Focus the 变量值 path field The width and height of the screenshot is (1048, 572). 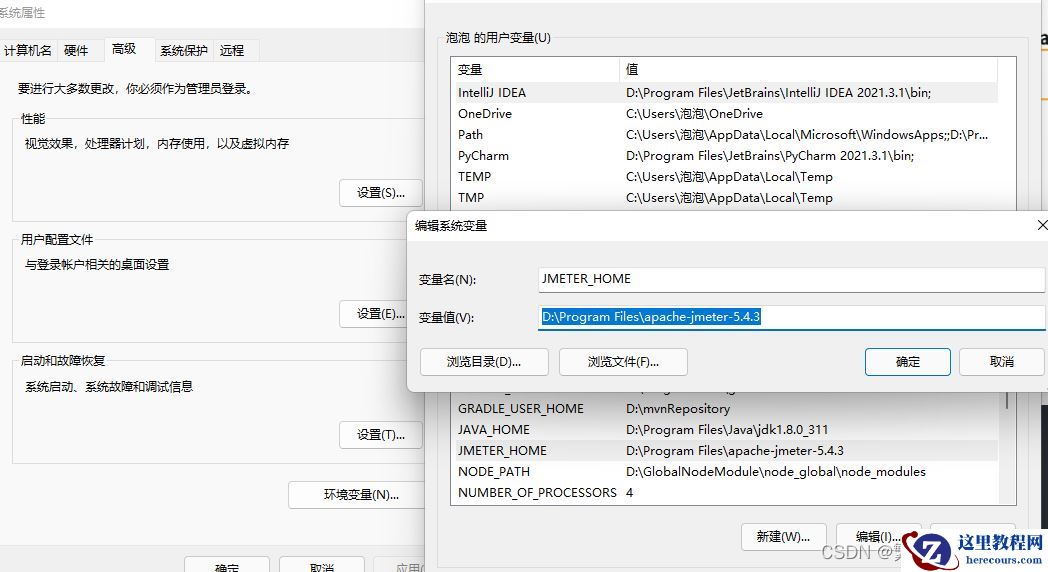[x=791, y=317]
